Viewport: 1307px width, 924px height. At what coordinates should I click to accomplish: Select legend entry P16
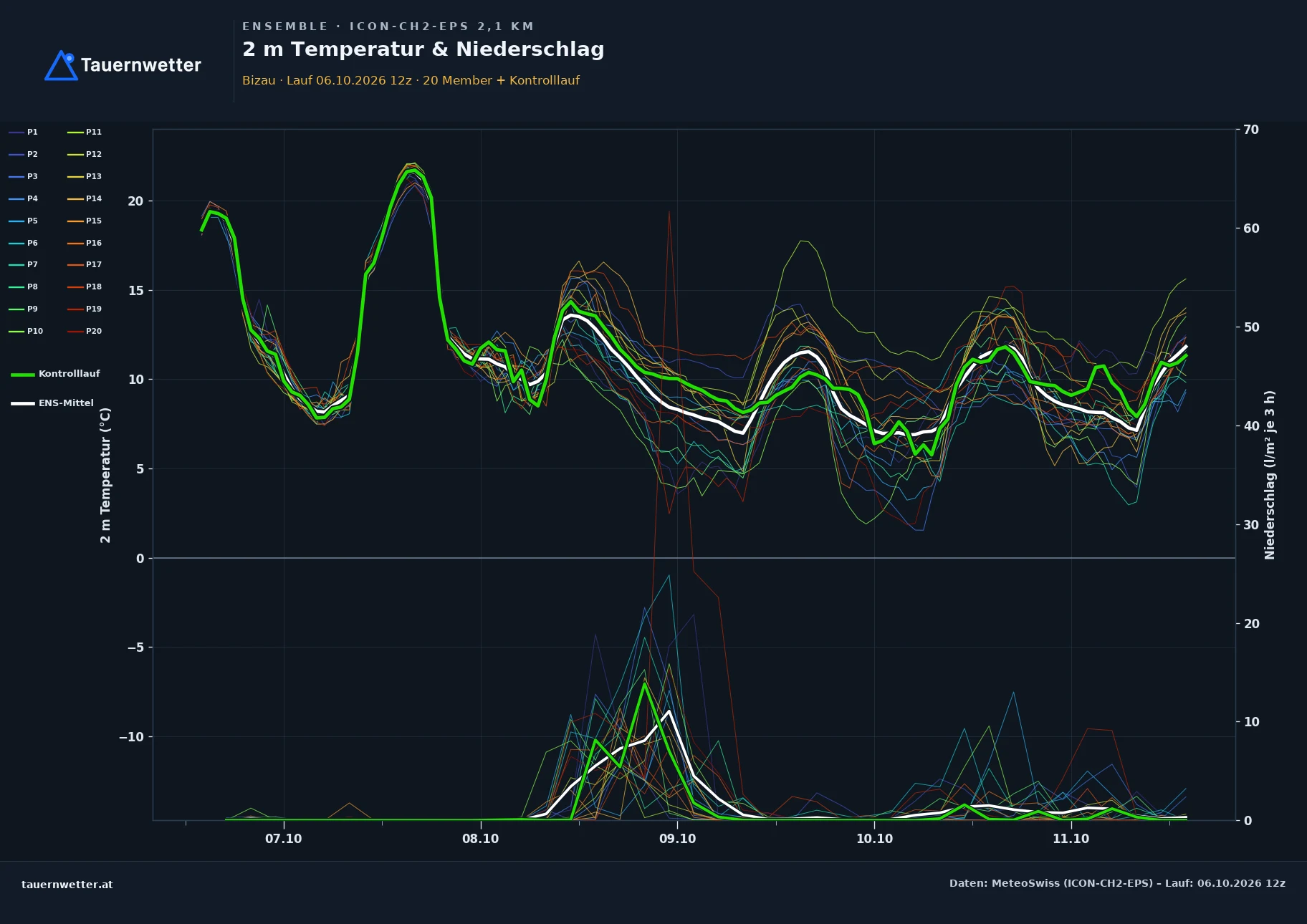(85, 244)
